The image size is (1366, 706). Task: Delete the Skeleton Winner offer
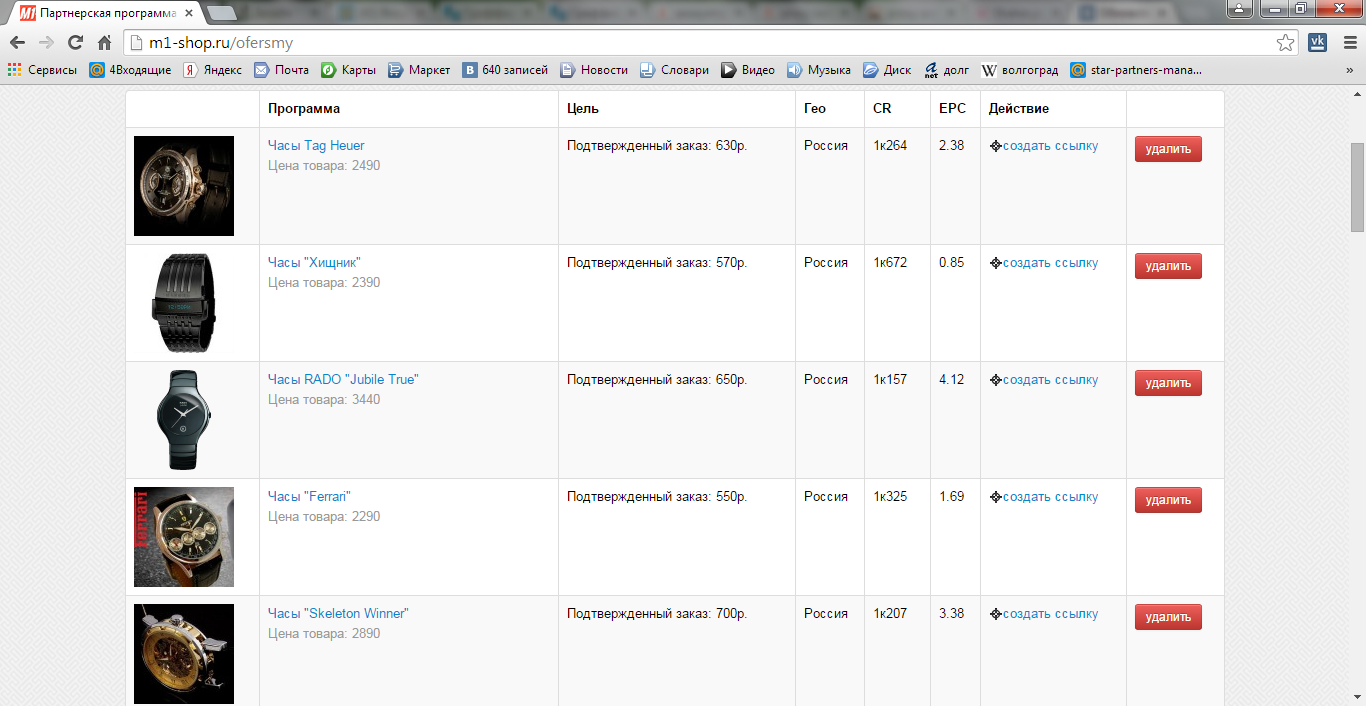tap(1168, 617)
